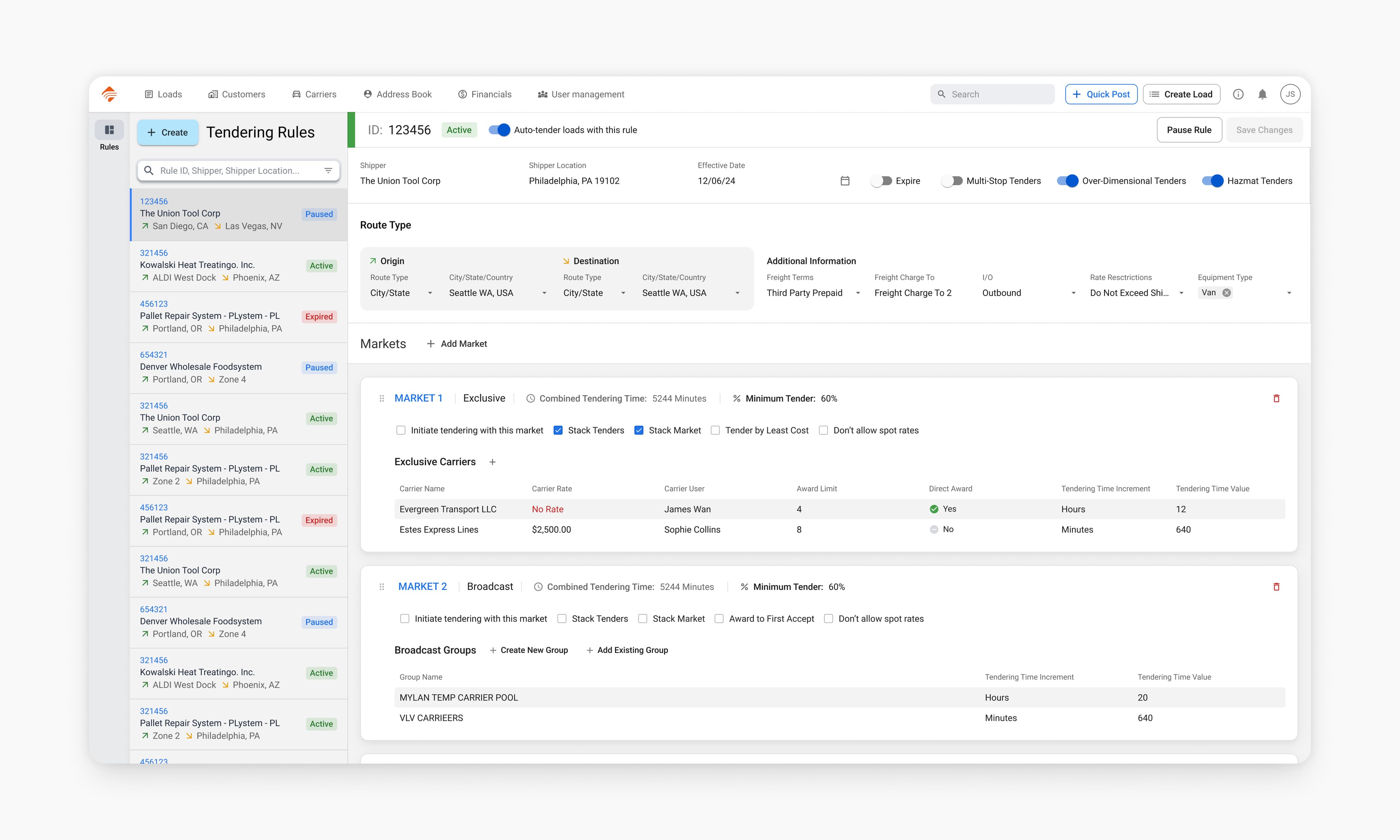The image size is (1400, 840).
Task: Click the Quick Post button
Action: [1101, 94]
